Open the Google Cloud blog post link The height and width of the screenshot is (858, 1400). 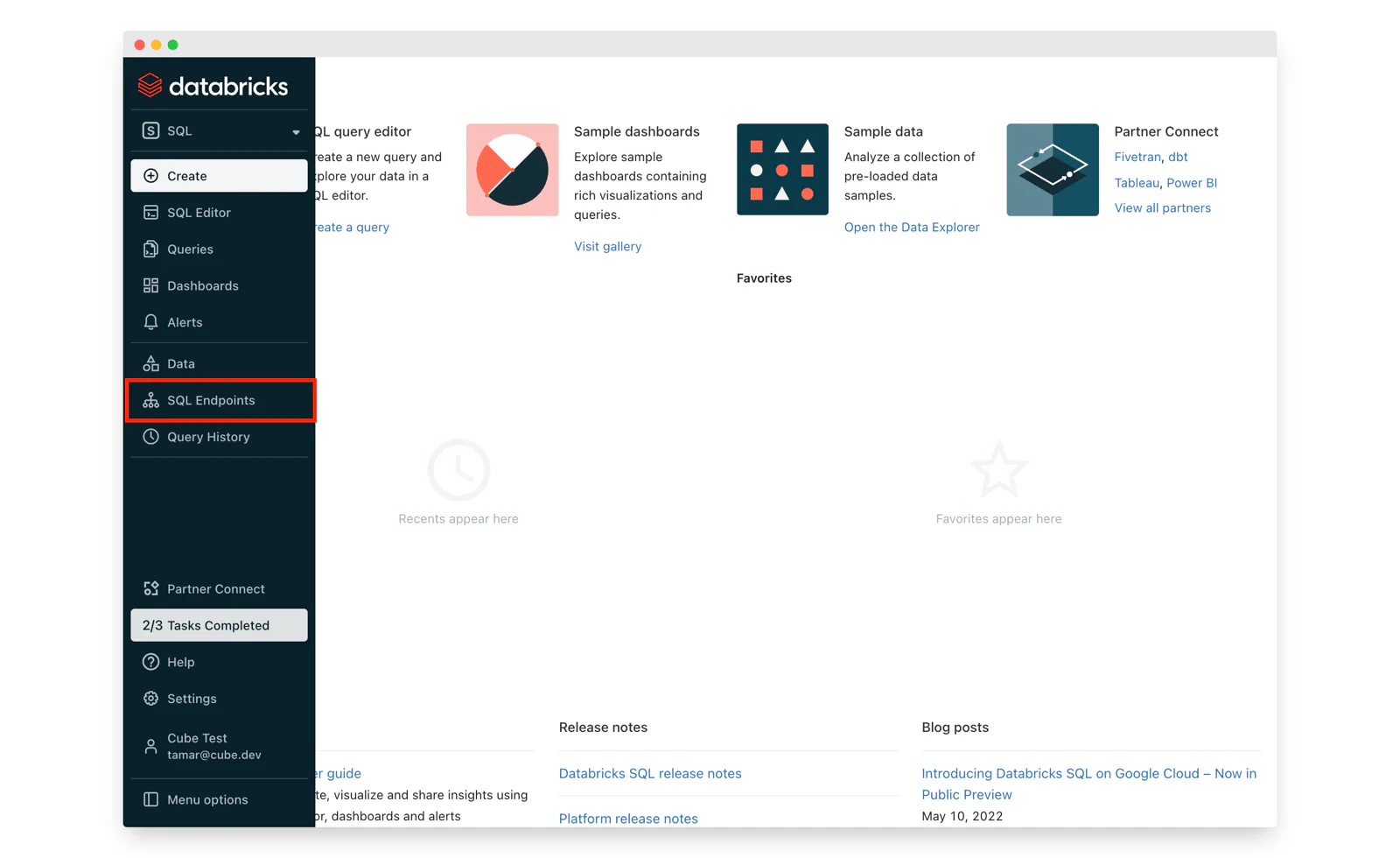(x=1089, y=784)
